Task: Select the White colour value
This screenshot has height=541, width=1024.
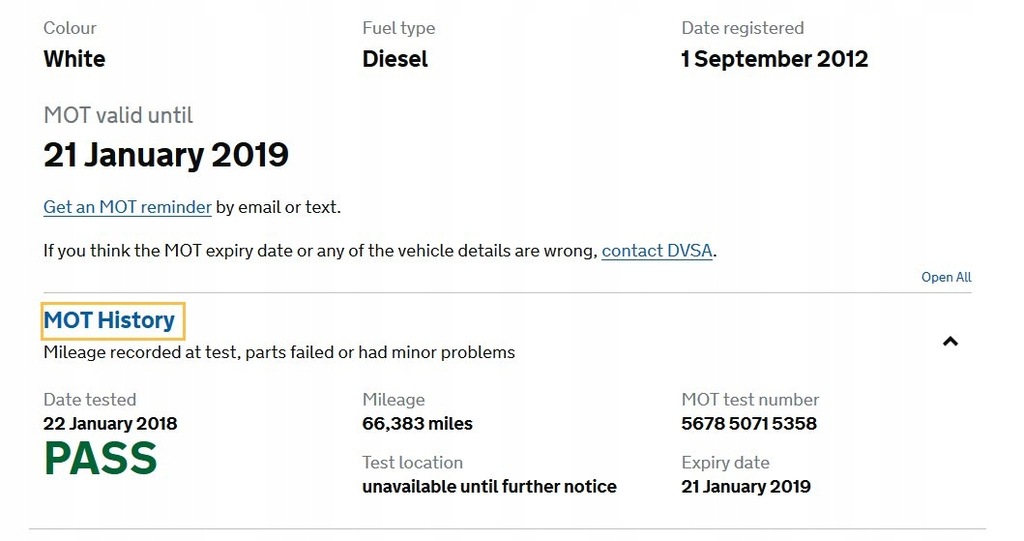Action: 74,59
